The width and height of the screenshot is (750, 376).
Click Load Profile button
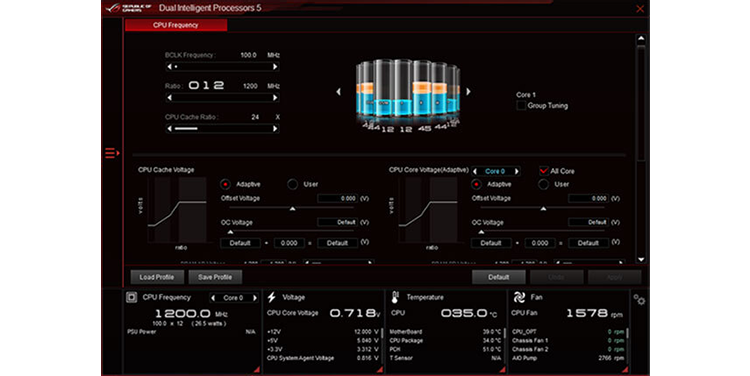click(156, 277)
